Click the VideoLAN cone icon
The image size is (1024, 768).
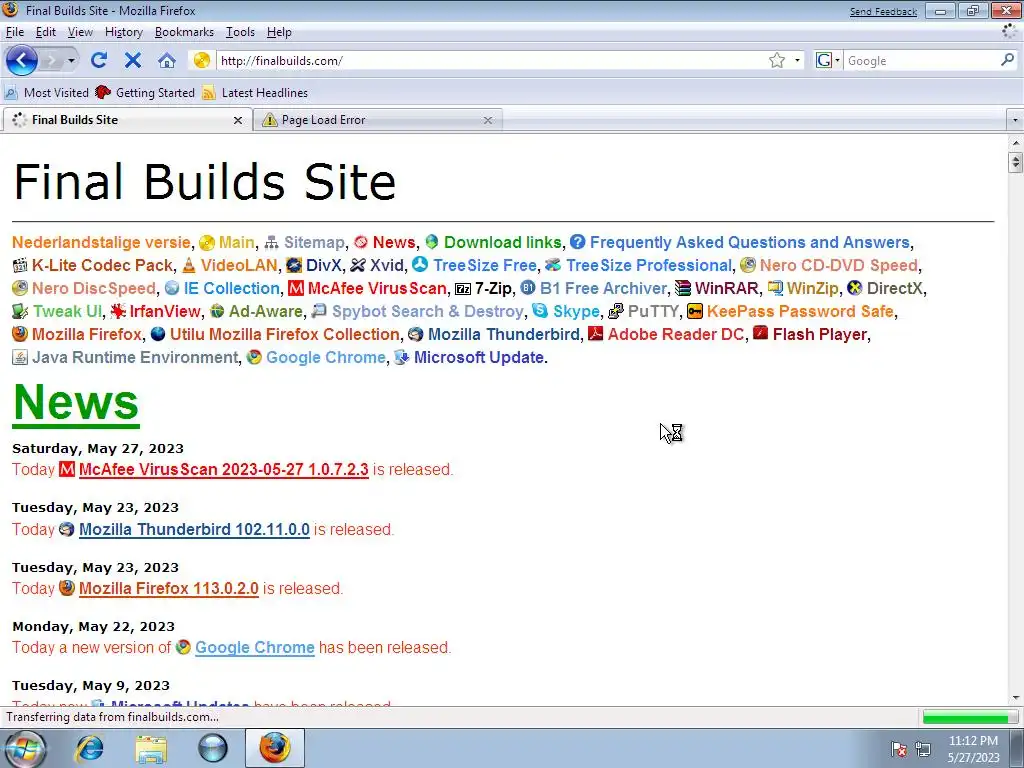189,265
